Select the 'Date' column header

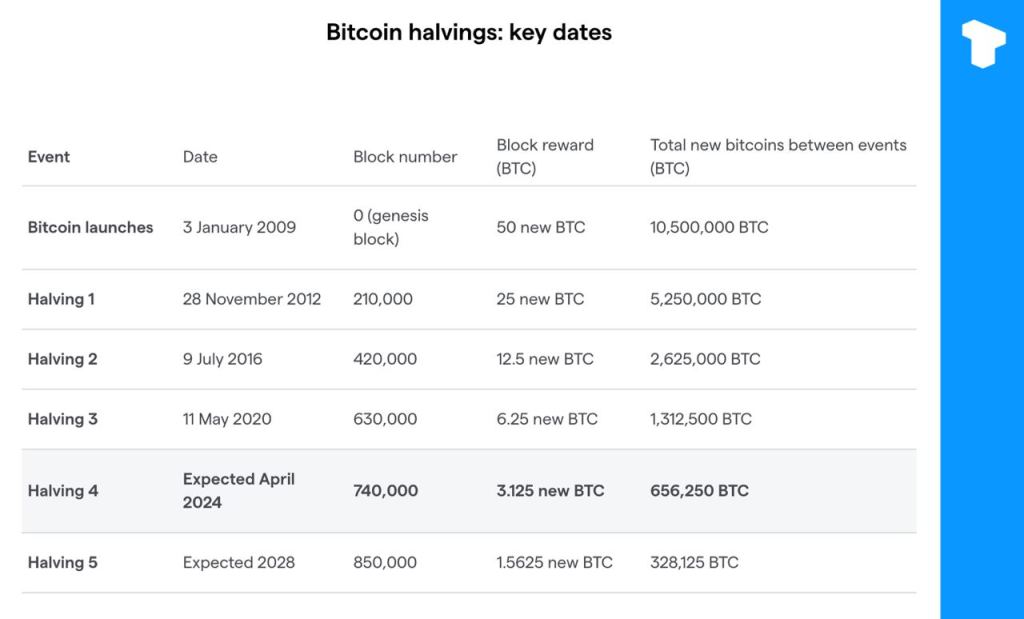(200, 157)
